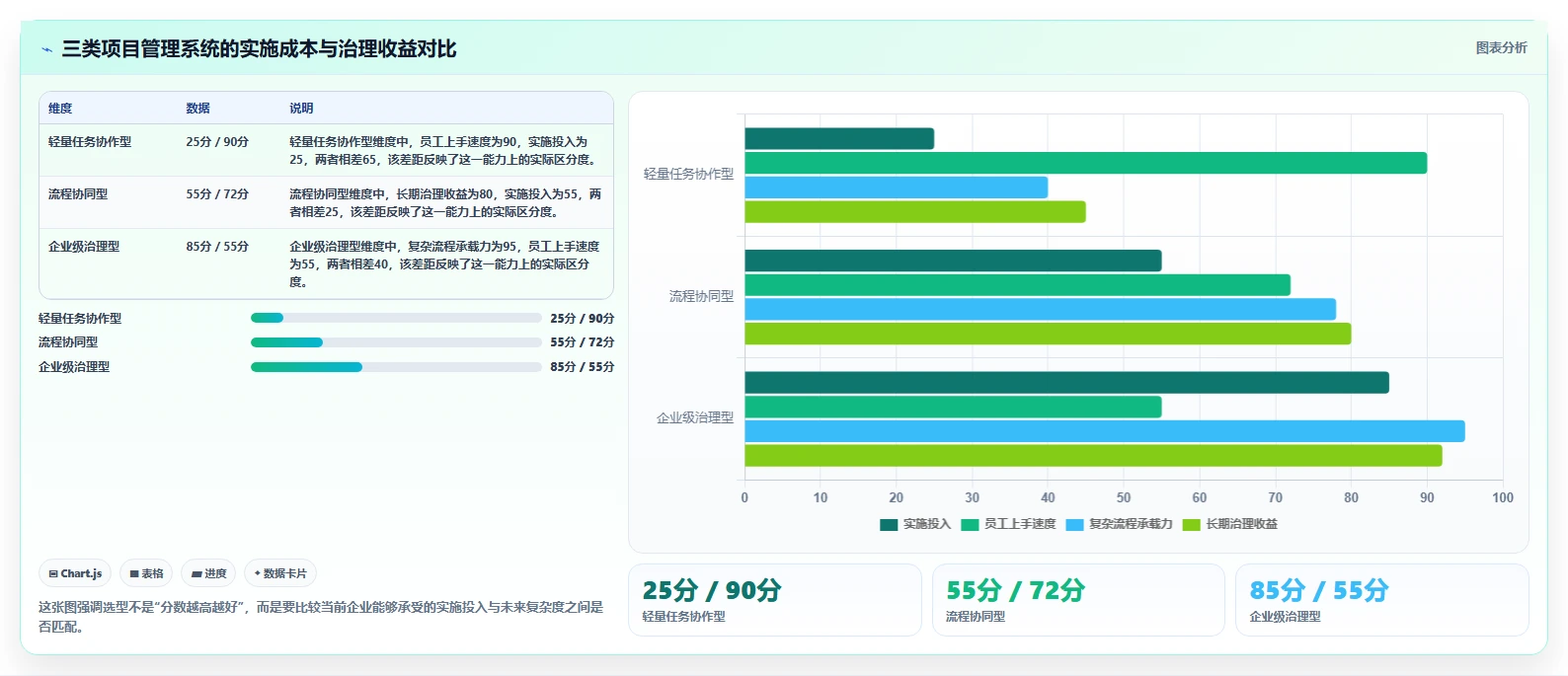Click the 图表分析 label in header

pos(1501,47)
